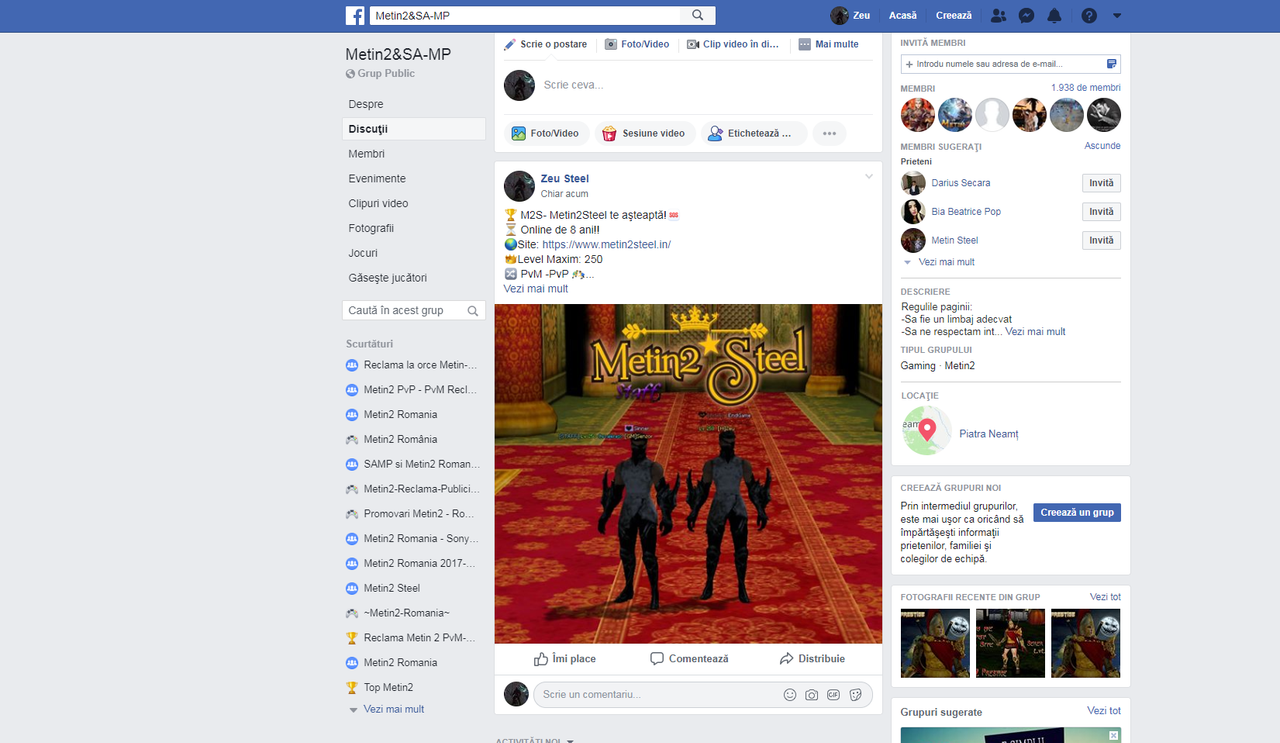Open the metin2steel.in site link

coord(606,244)
